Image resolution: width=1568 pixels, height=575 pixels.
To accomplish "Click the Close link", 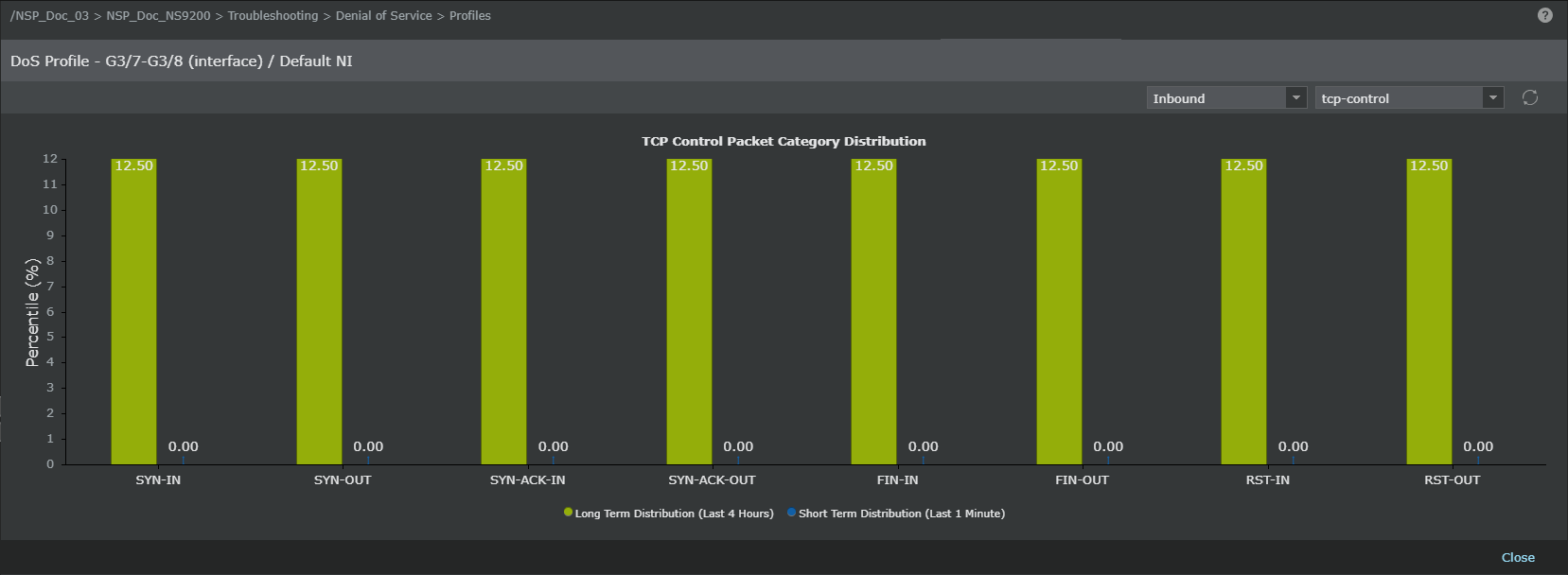I will coord(1518,557).
